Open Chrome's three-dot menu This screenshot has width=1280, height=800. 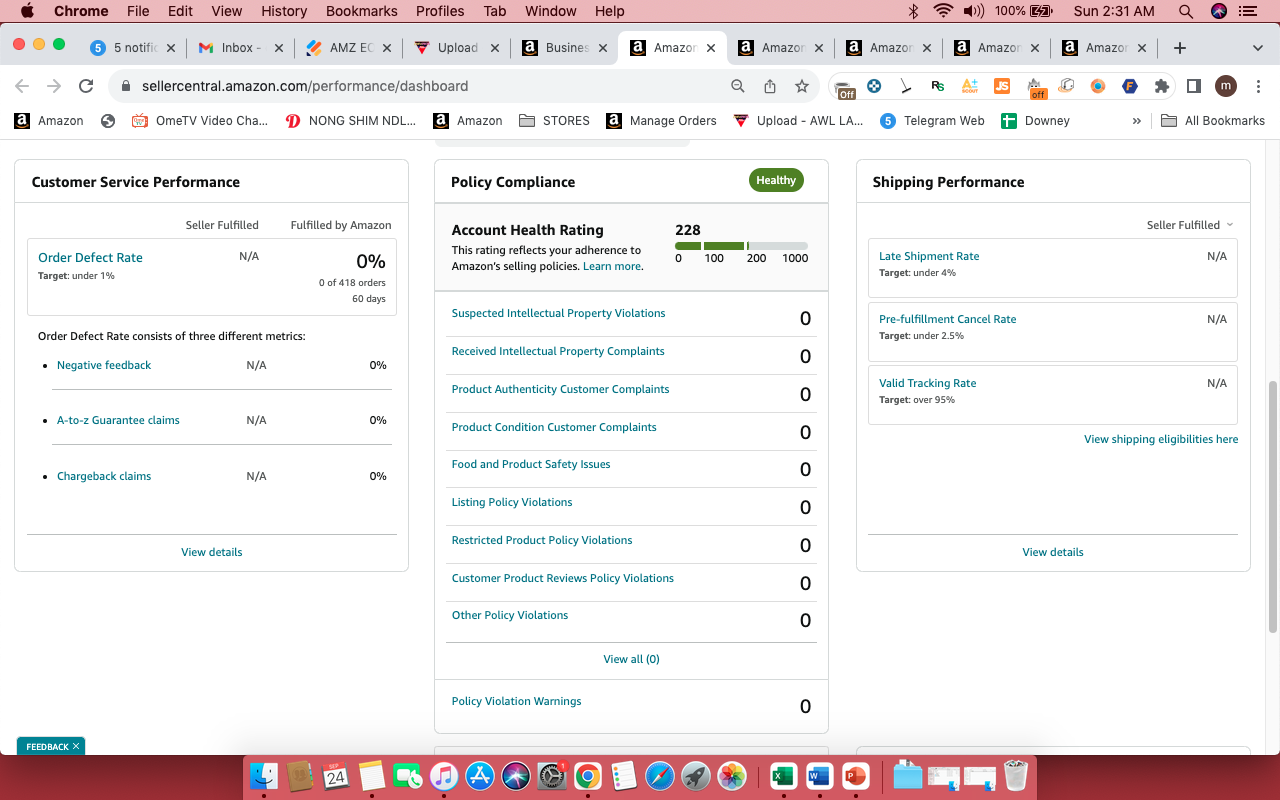pyautogui.click(x=1256, y=86)
